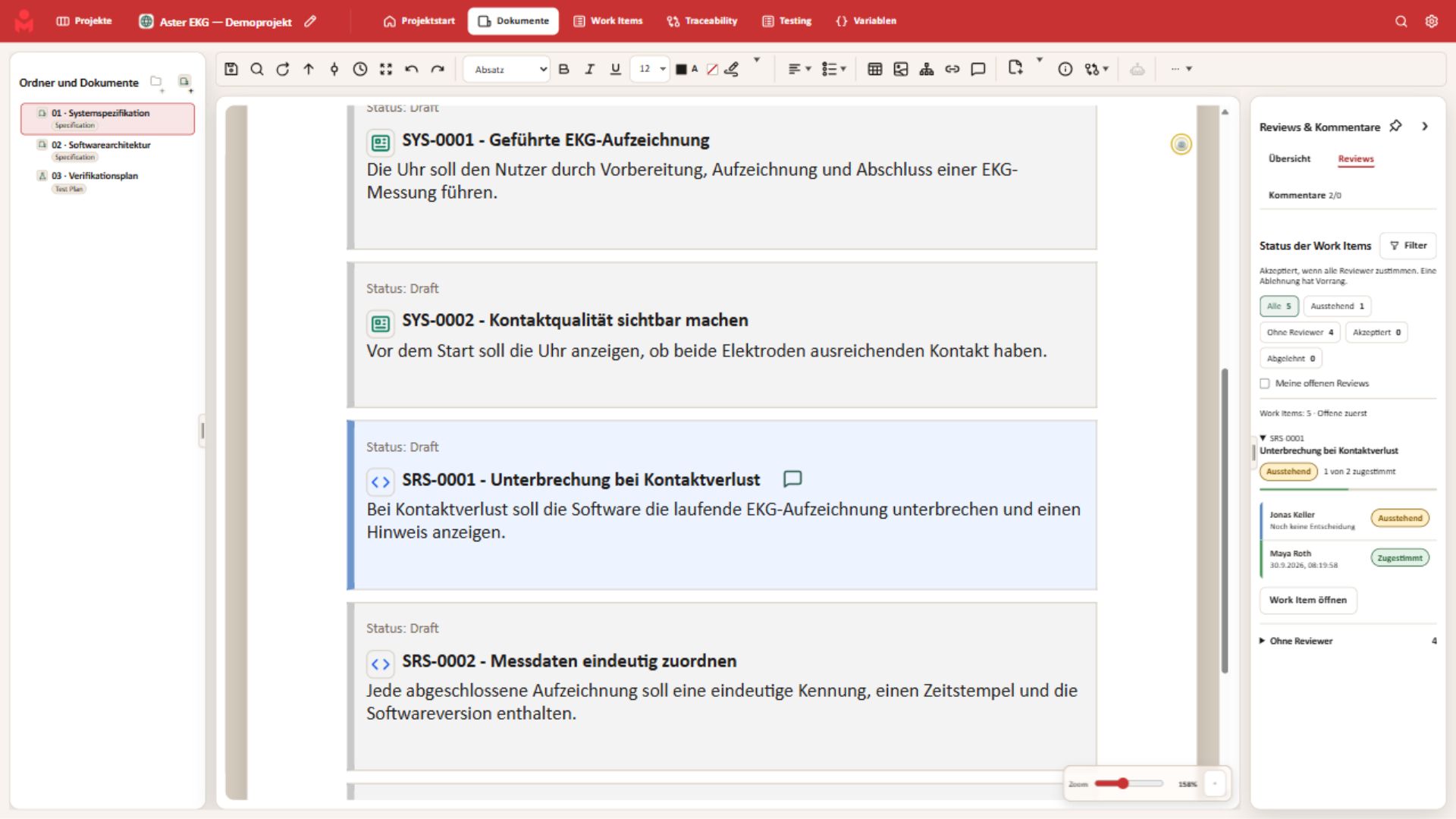Insert a link from the toolbar

click(x=952, y=69)
